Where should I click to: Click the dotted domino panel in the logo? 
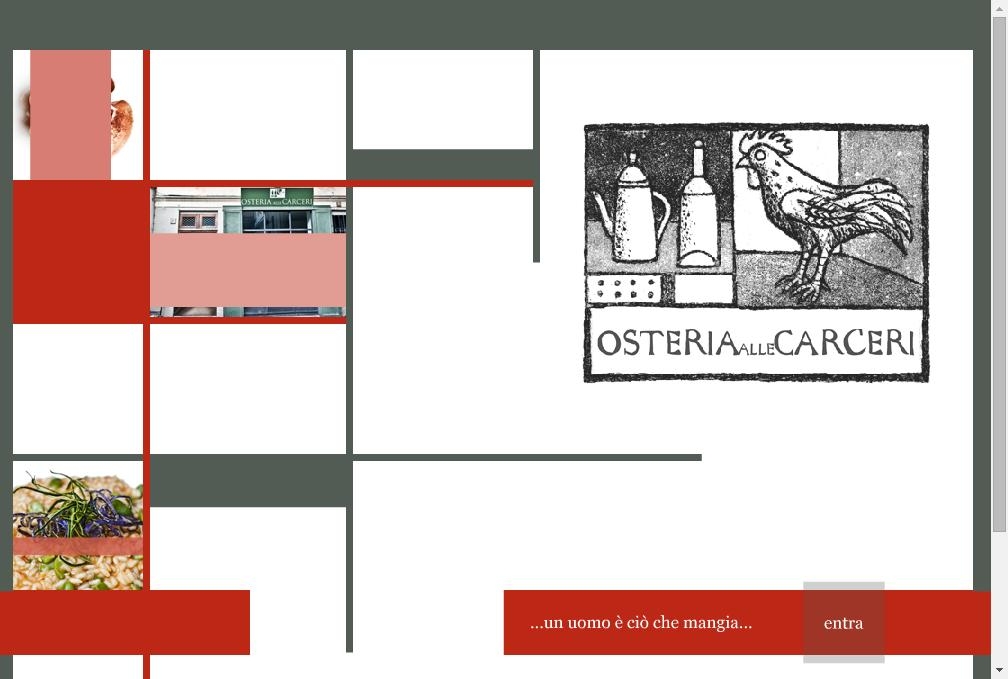point(626,289)
